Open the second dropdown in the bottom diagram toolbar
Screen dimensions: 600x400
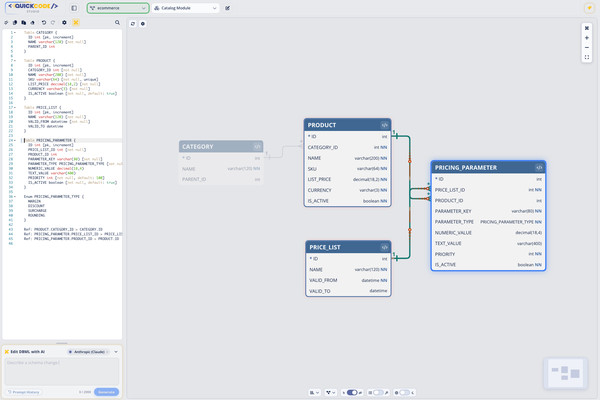click(x=331, y=393)
